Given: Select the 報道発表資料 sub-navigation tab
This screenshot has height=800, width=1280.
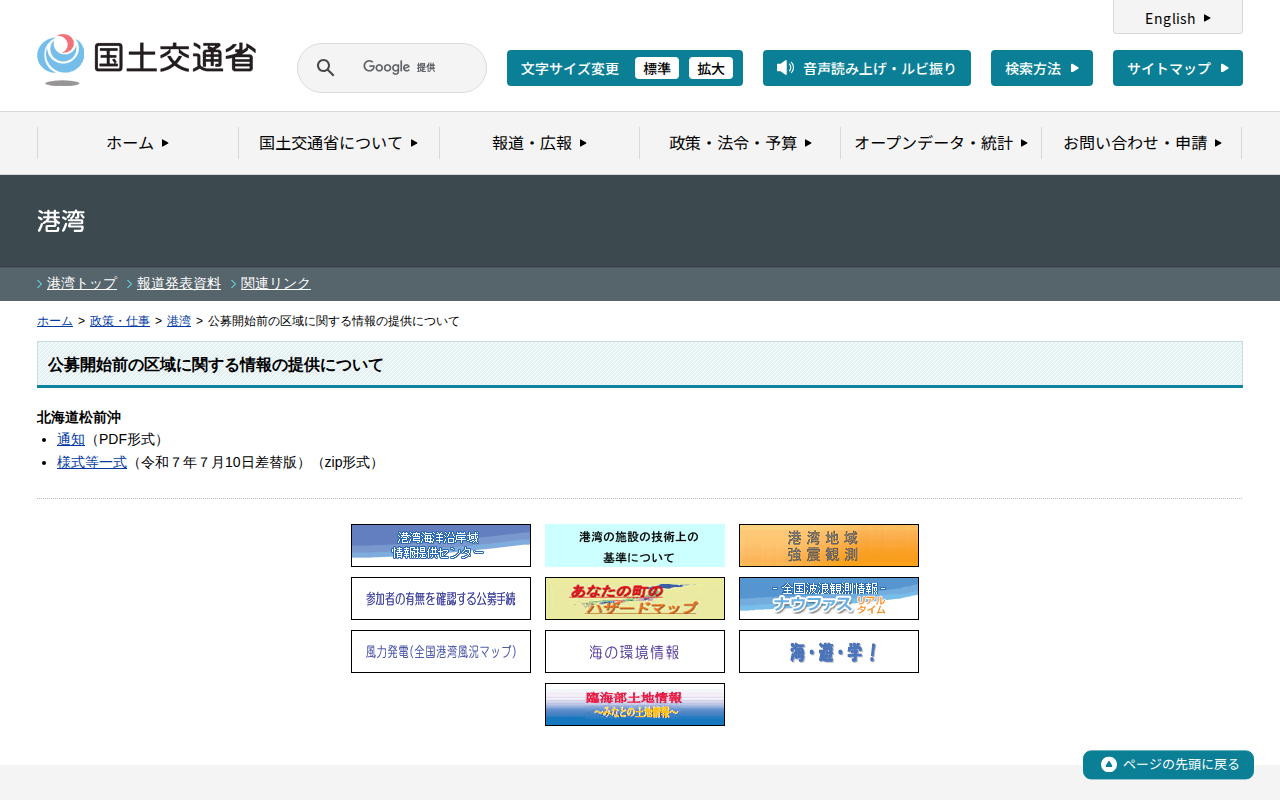Looking at the screenshot, I should pyautogui.click(x=179, y=283).
